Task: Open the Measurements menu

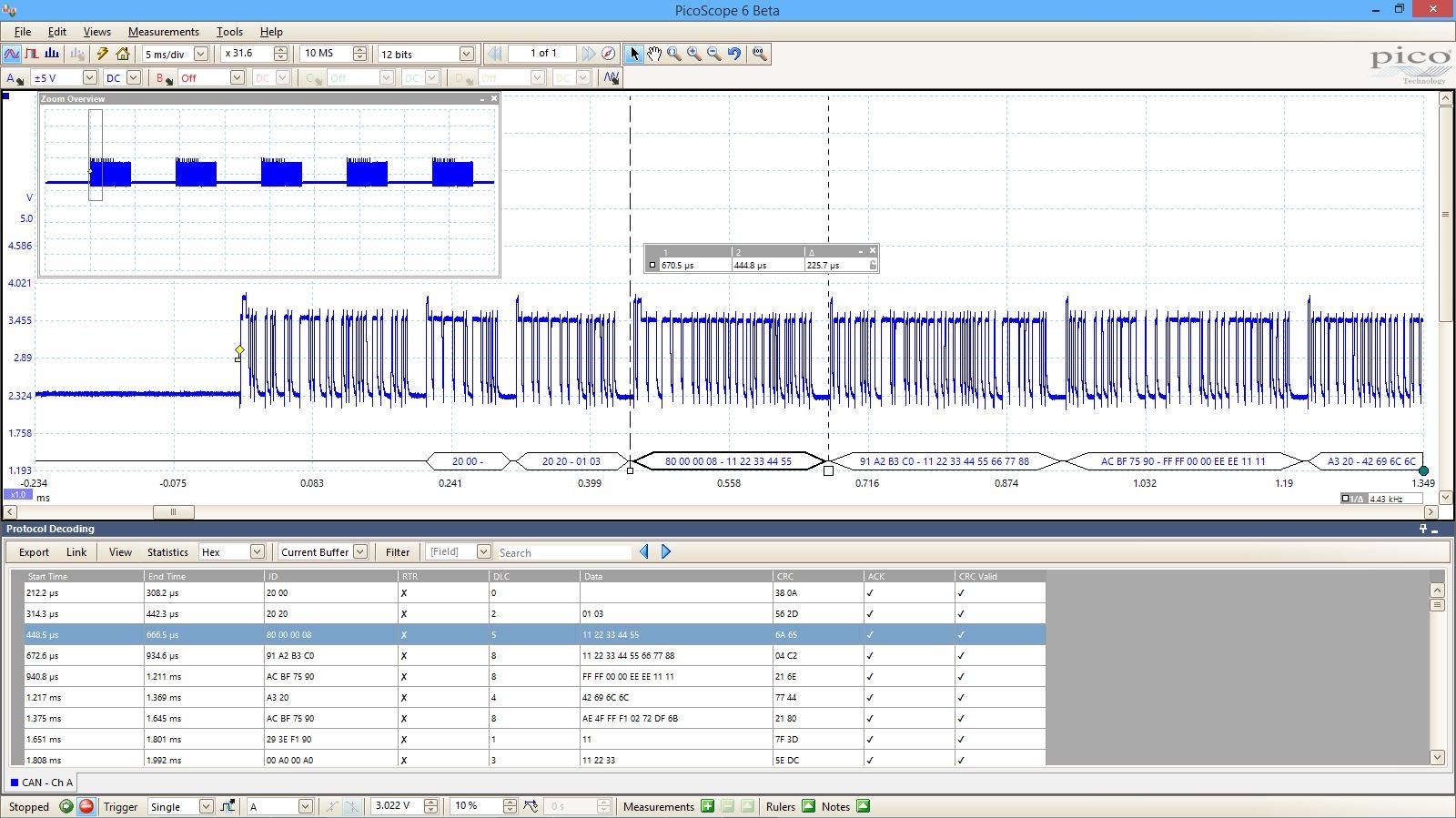Action: pyautogui.click(x=163, y=31)
